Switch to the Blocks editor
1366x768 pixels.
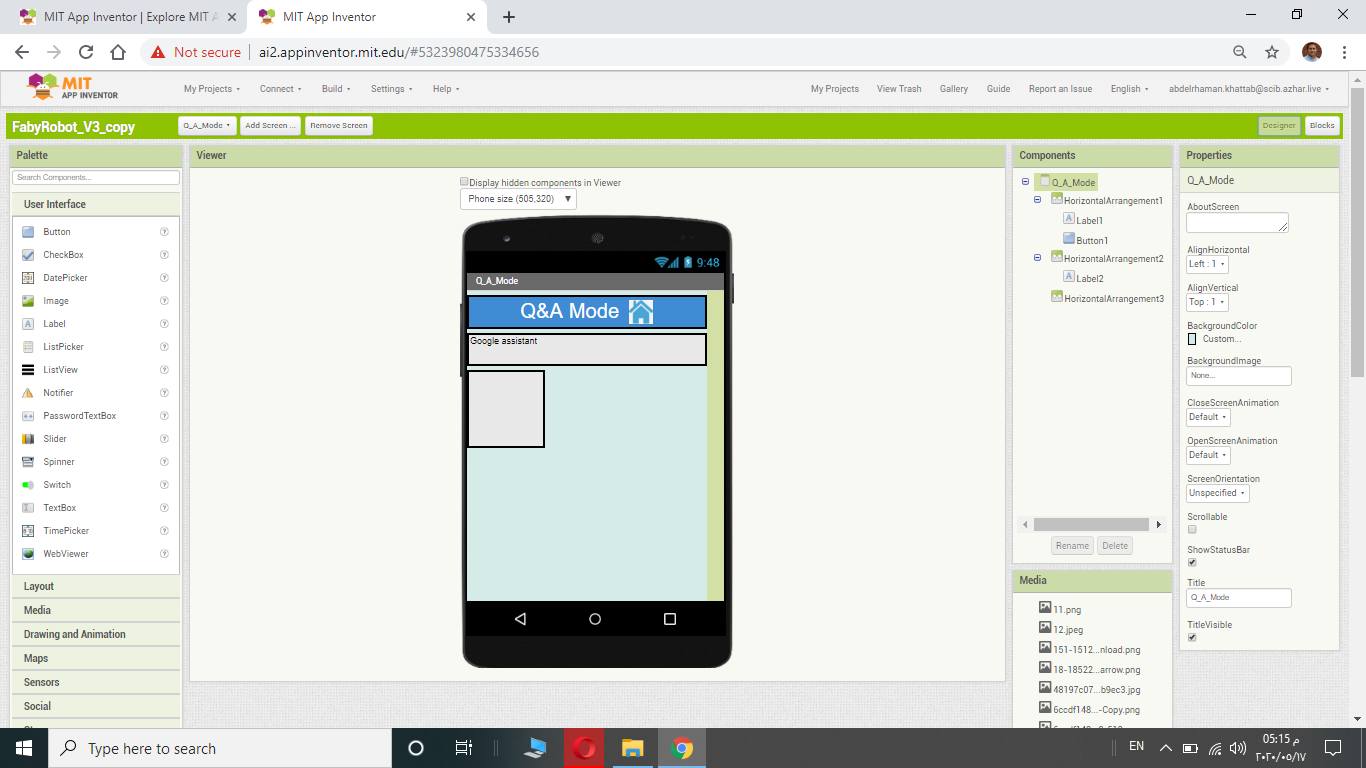[1322, 125]
